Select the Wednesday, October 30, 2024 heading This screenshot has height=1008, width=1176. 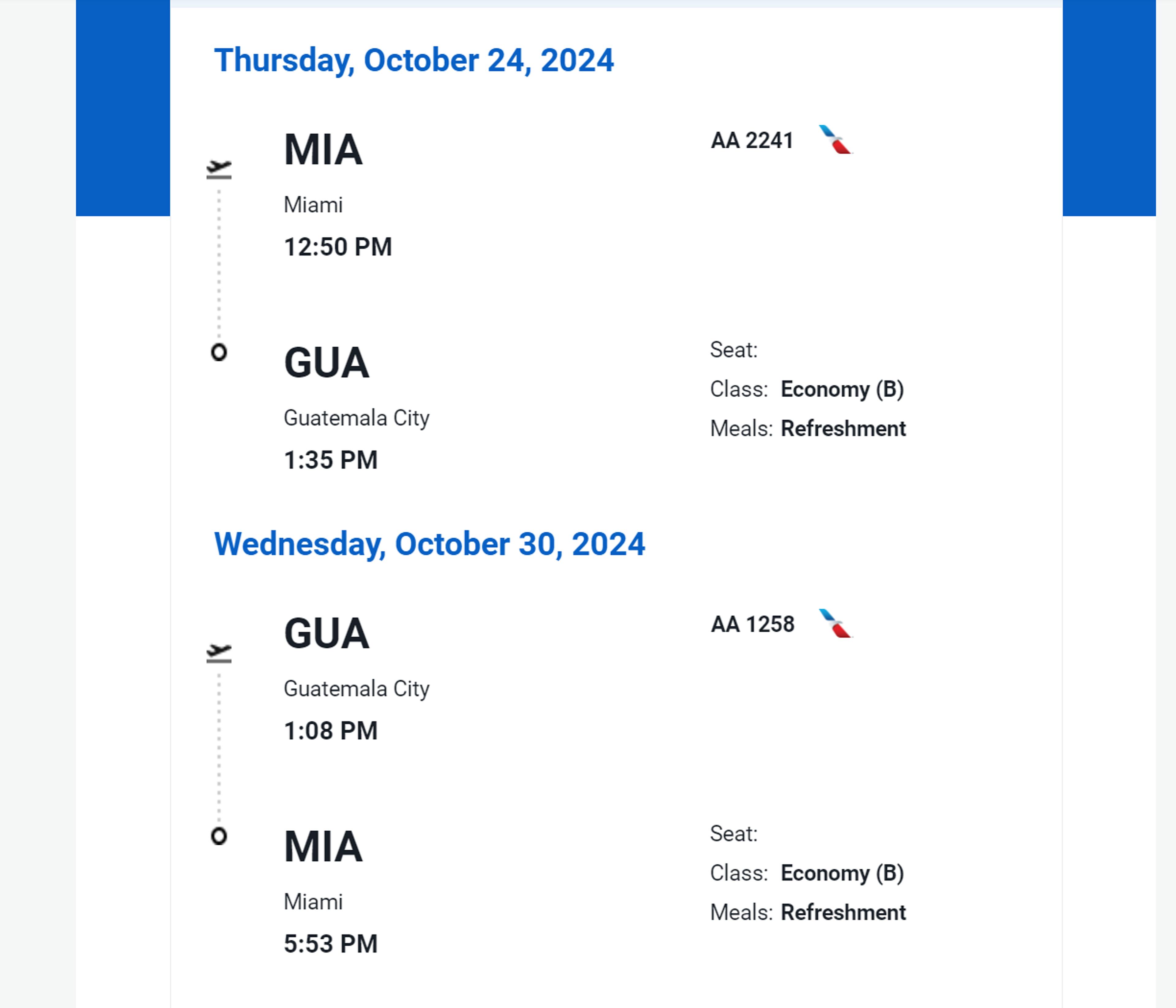(429, 544)
